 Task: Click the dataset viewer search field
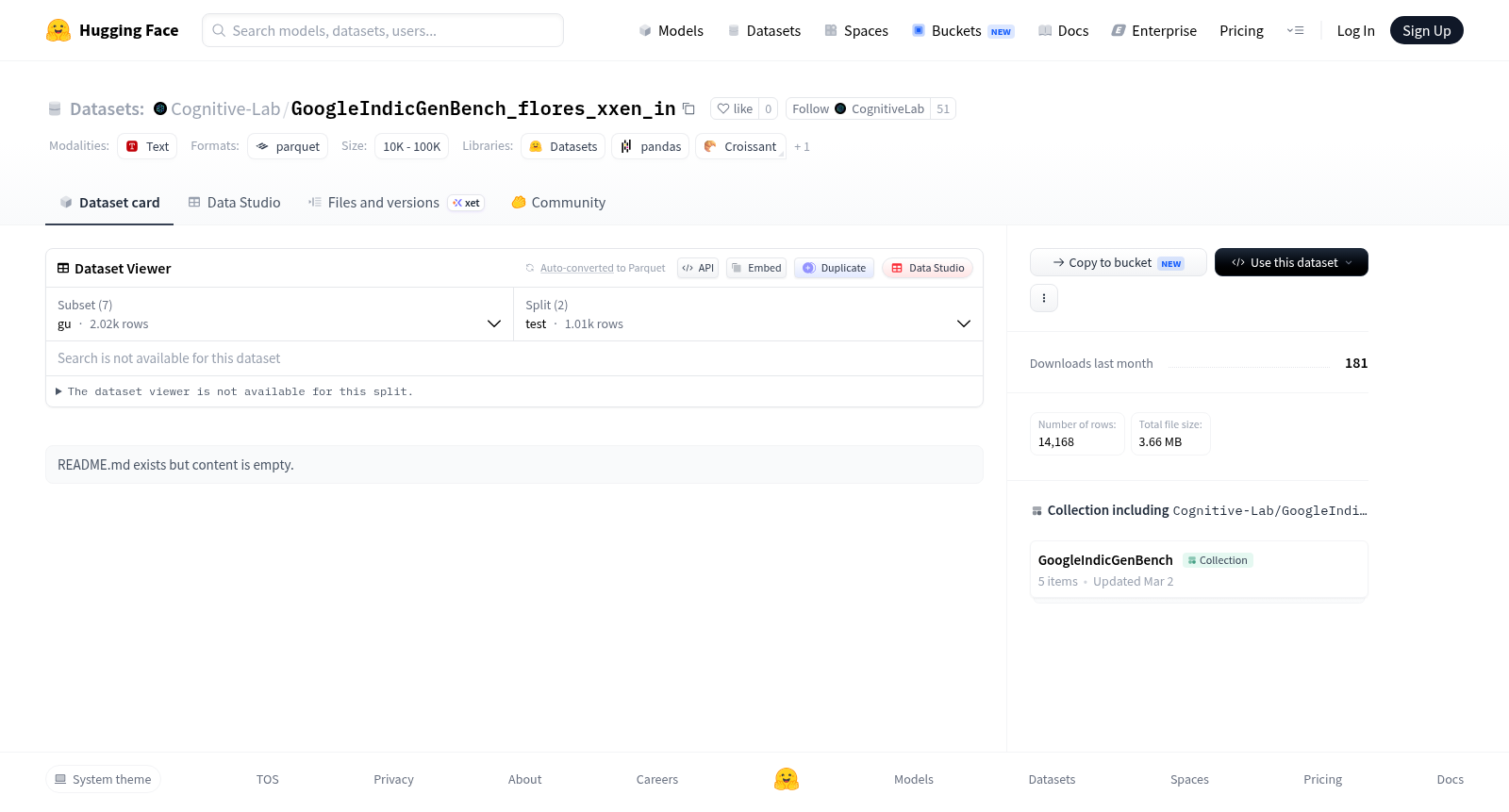pos(514,358)
